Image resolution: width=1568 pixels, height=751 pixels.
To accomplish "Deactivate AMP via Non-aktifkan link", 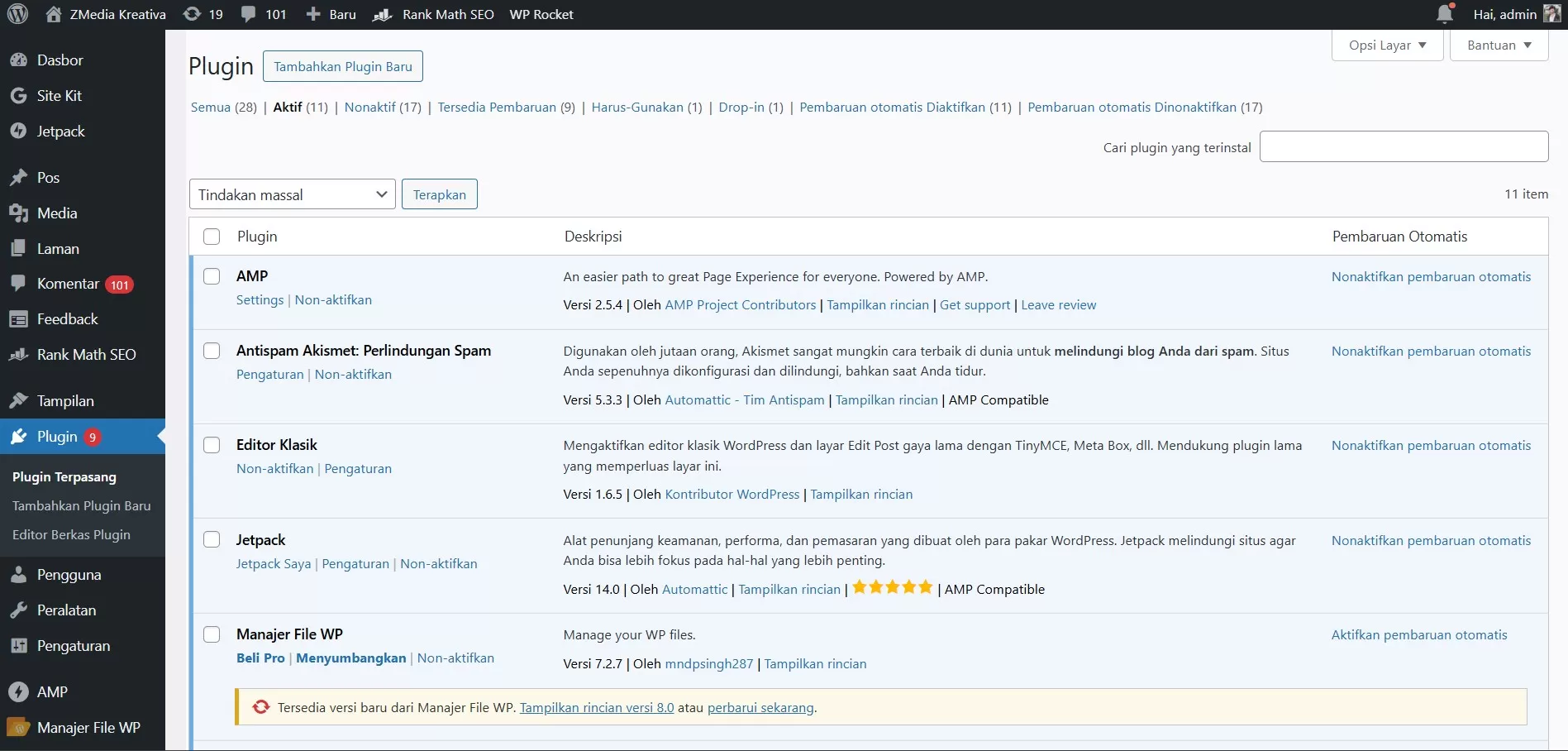I will [333, 300].
